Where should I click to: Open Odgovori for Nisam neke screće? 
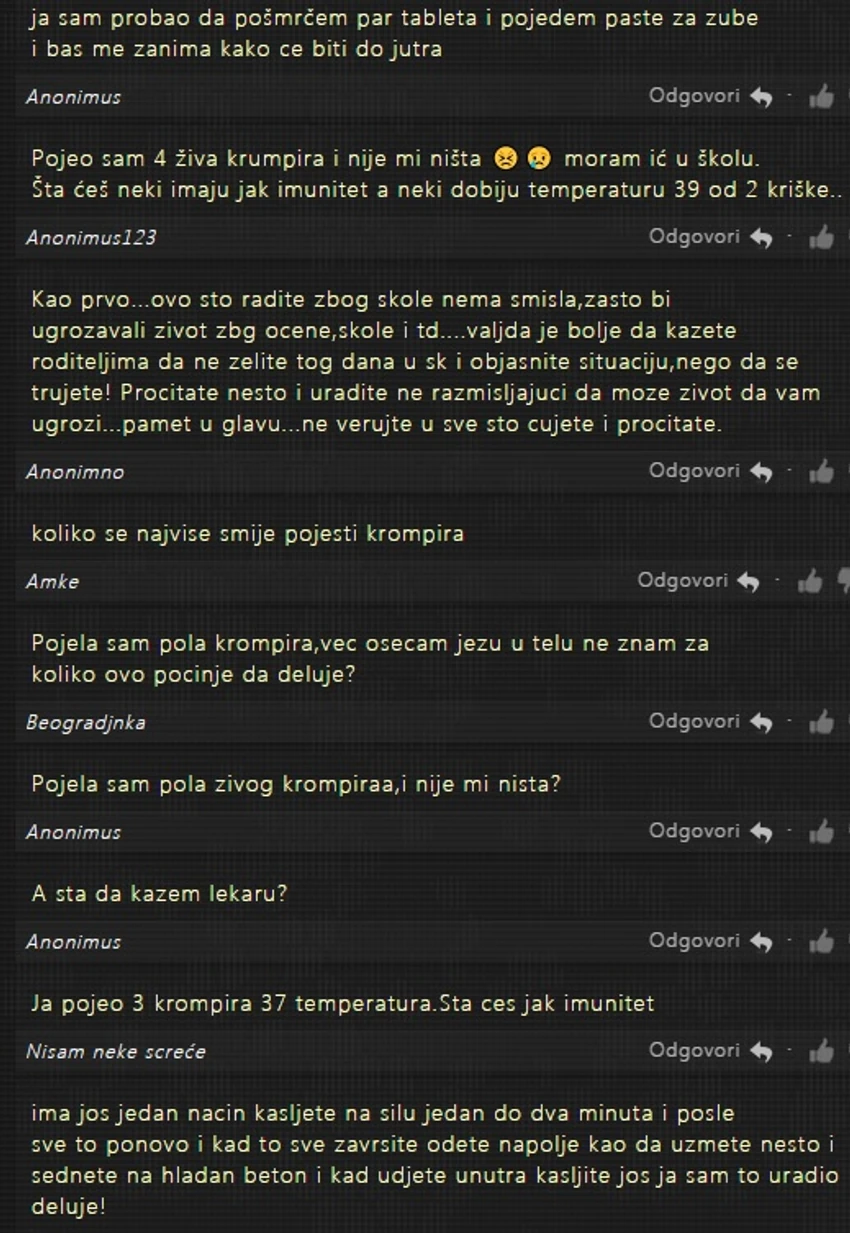694,1050
